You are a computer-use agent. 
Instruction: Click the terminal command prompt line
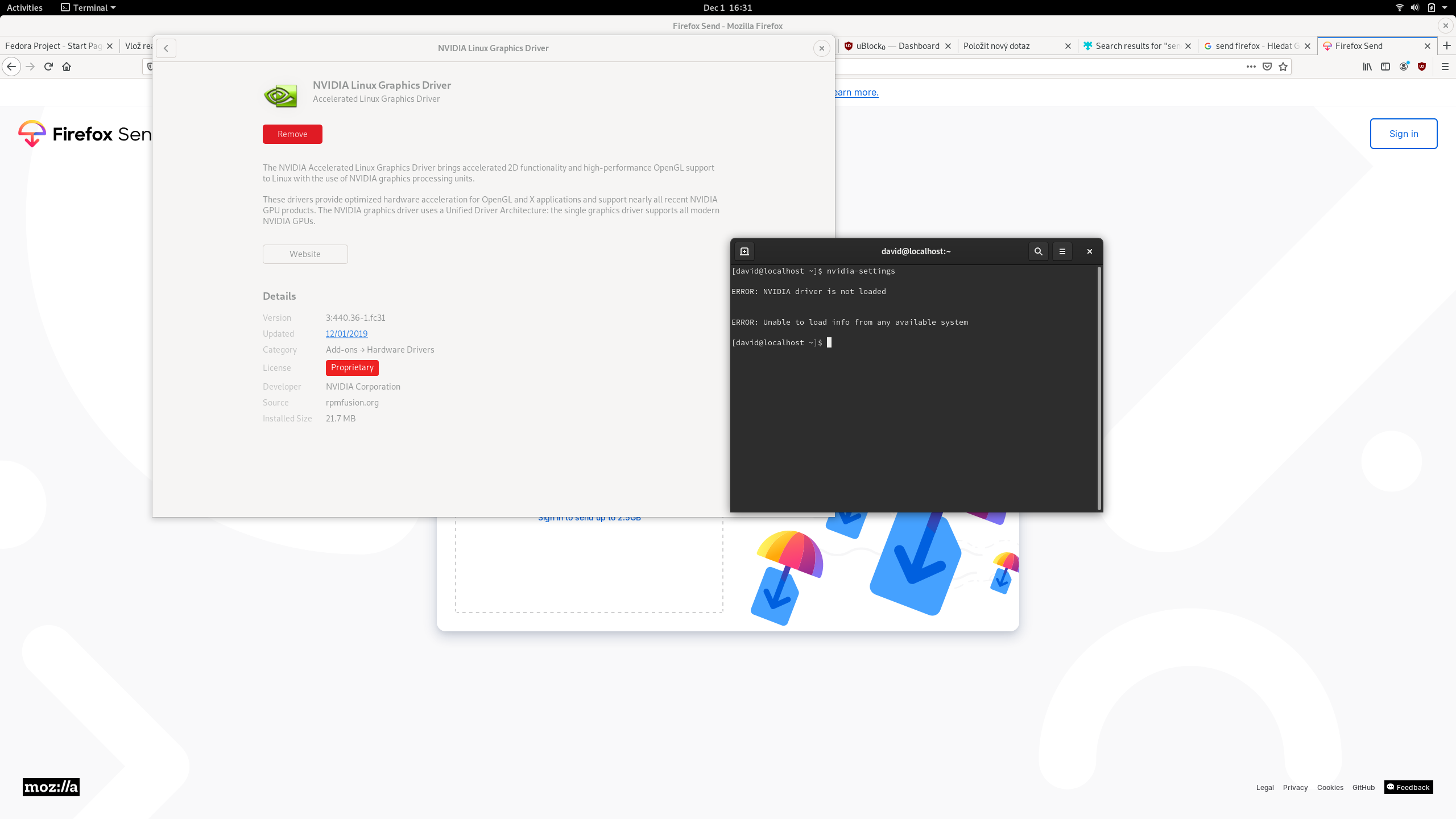(x=781, y=342)
